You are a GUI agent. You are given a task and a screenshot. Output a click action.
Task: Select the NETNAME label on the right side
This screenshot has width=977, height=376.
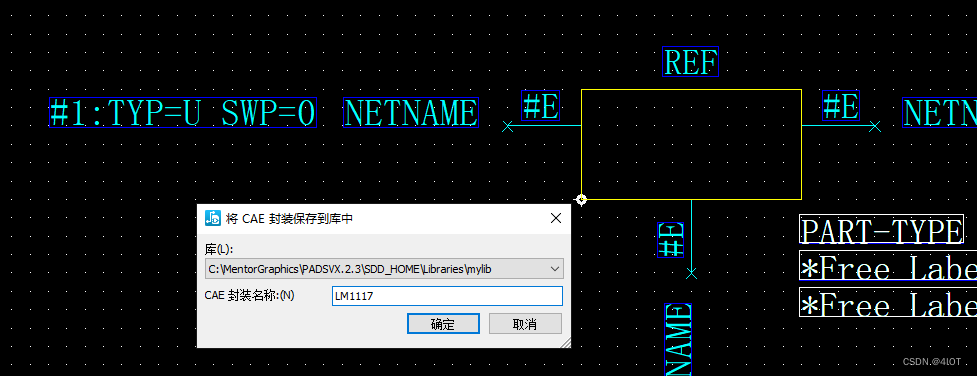[940, 113]
